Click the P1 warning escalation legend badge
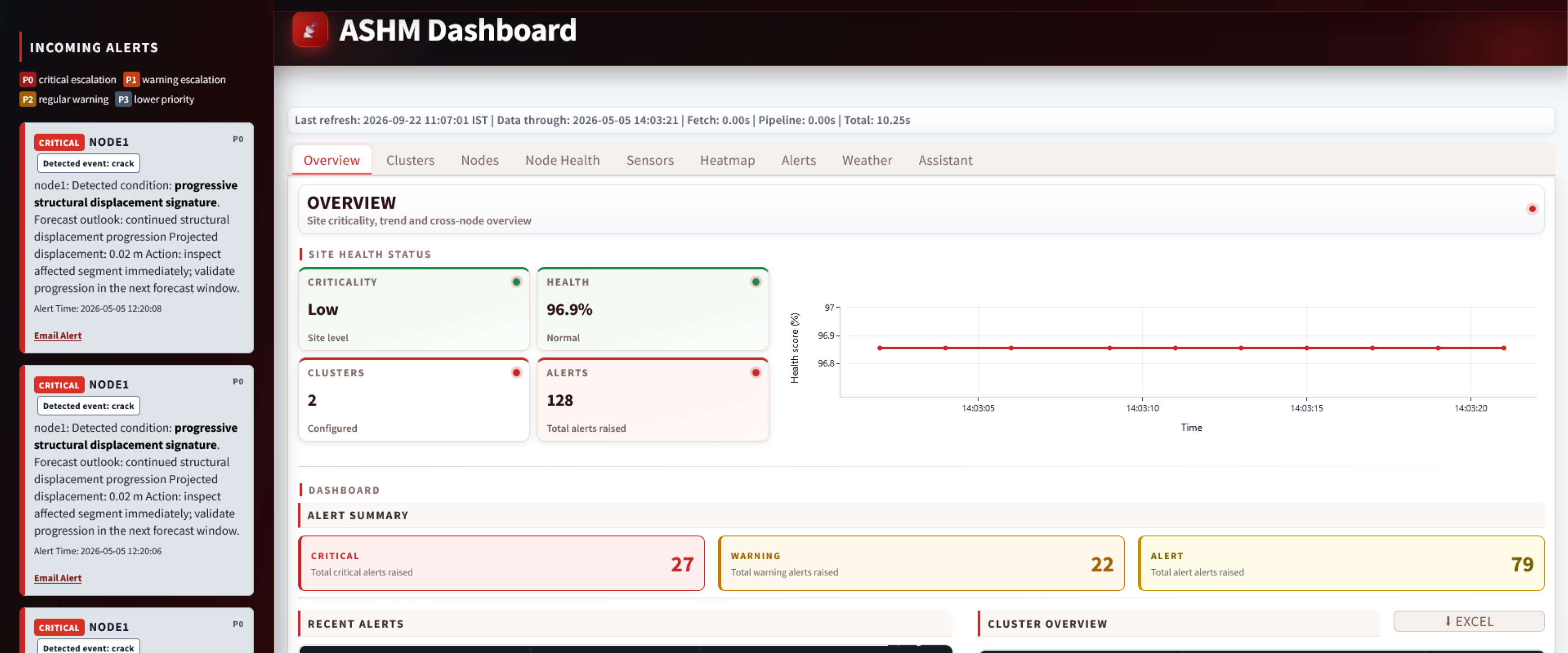The height and width of the screenshot is (653, 1568). (131, 80)
